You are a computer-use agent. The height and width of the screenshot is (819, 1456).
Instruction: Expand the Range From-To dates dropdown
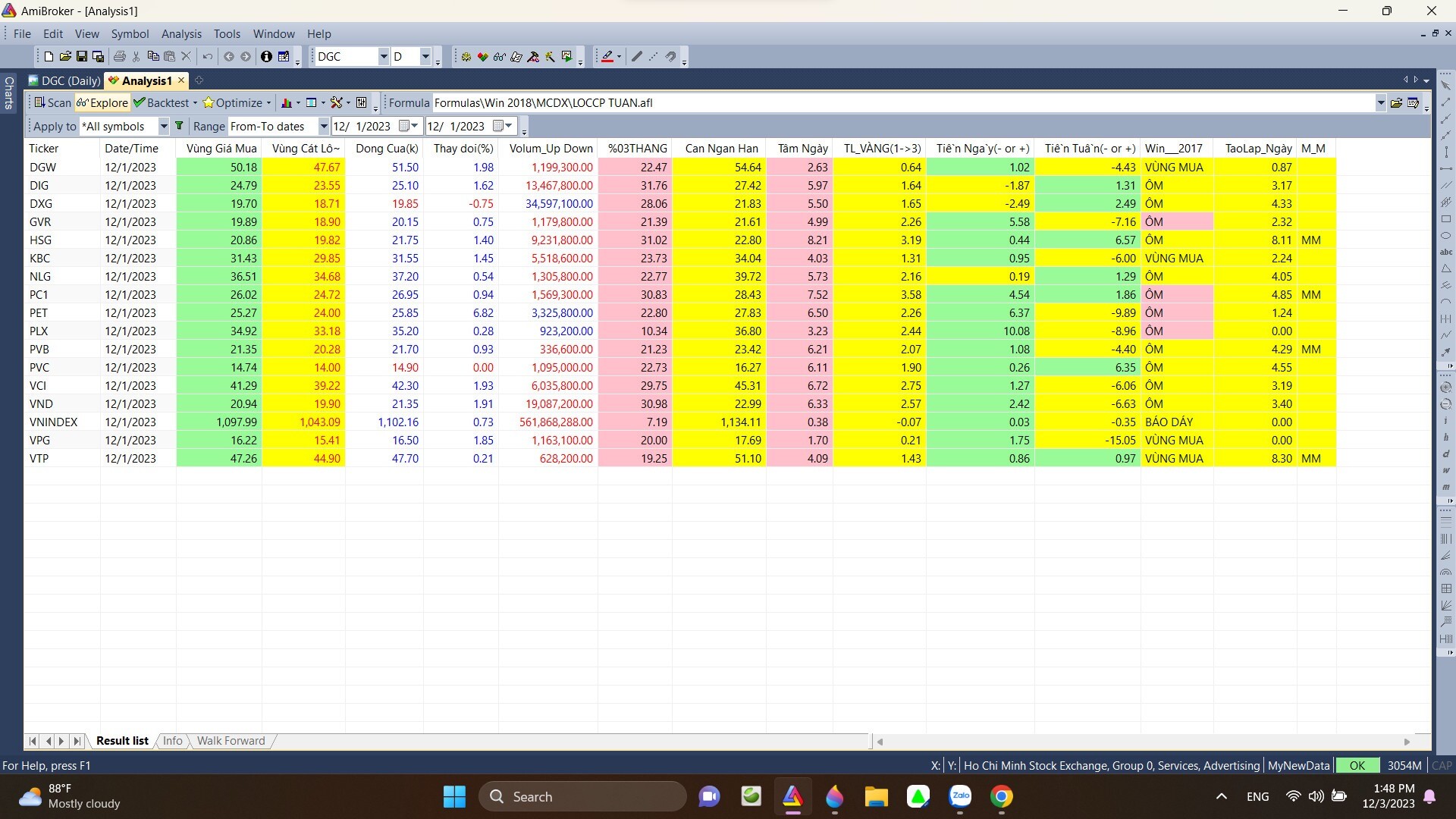click(323, 126)
